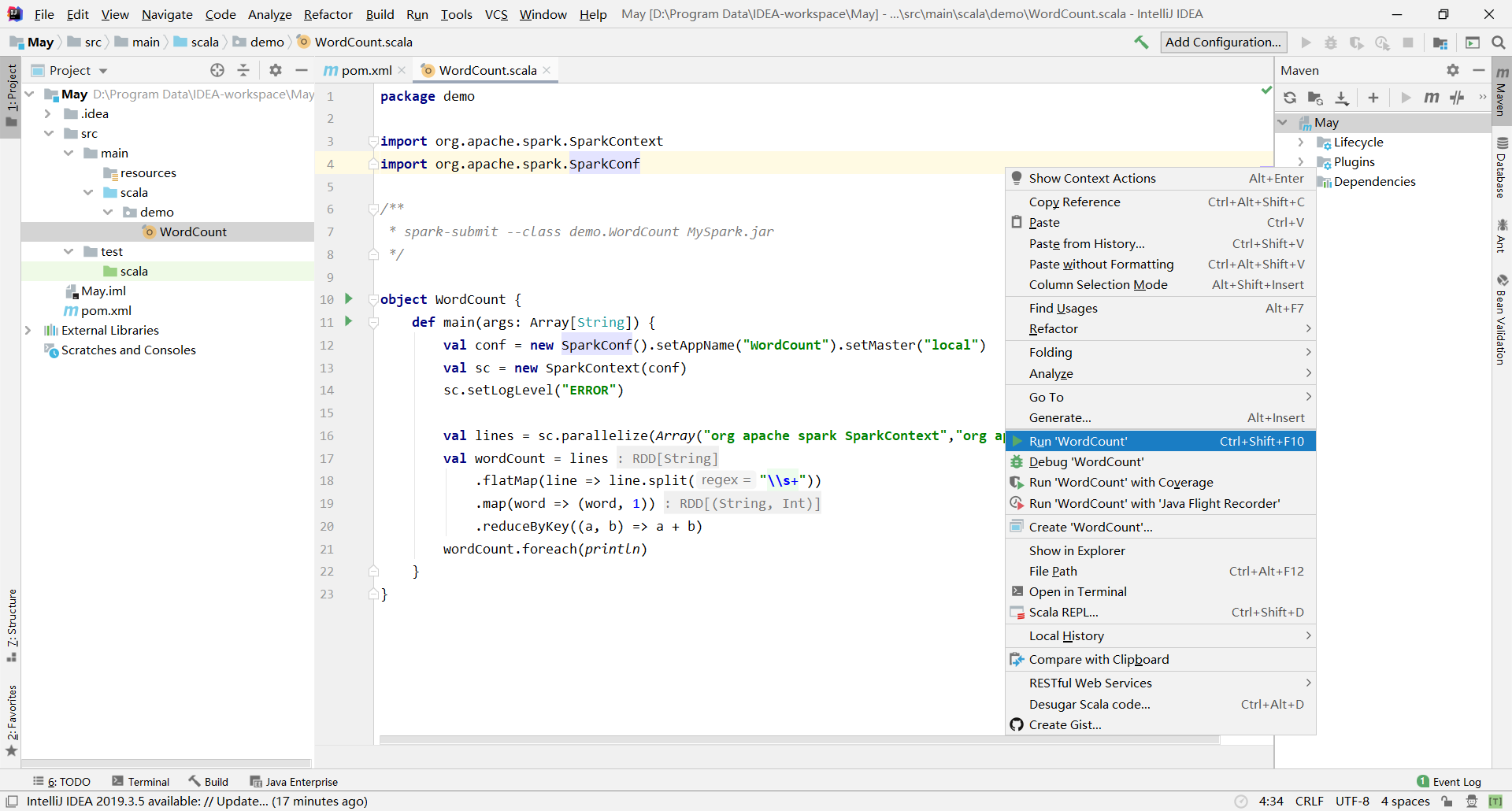
Task: Click the Add Configuration button
Action: (x=1223, y=43)
